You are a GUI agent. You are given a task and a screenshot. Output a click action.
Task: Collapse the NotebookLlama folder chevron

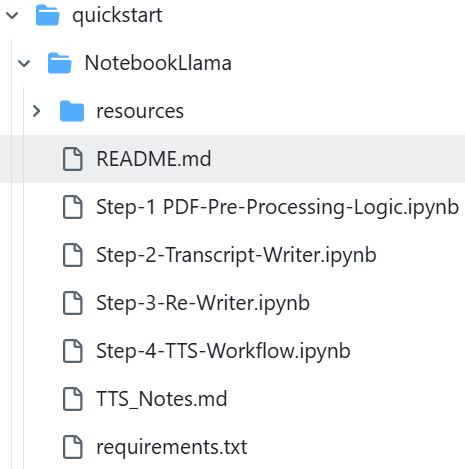(24, 63)
